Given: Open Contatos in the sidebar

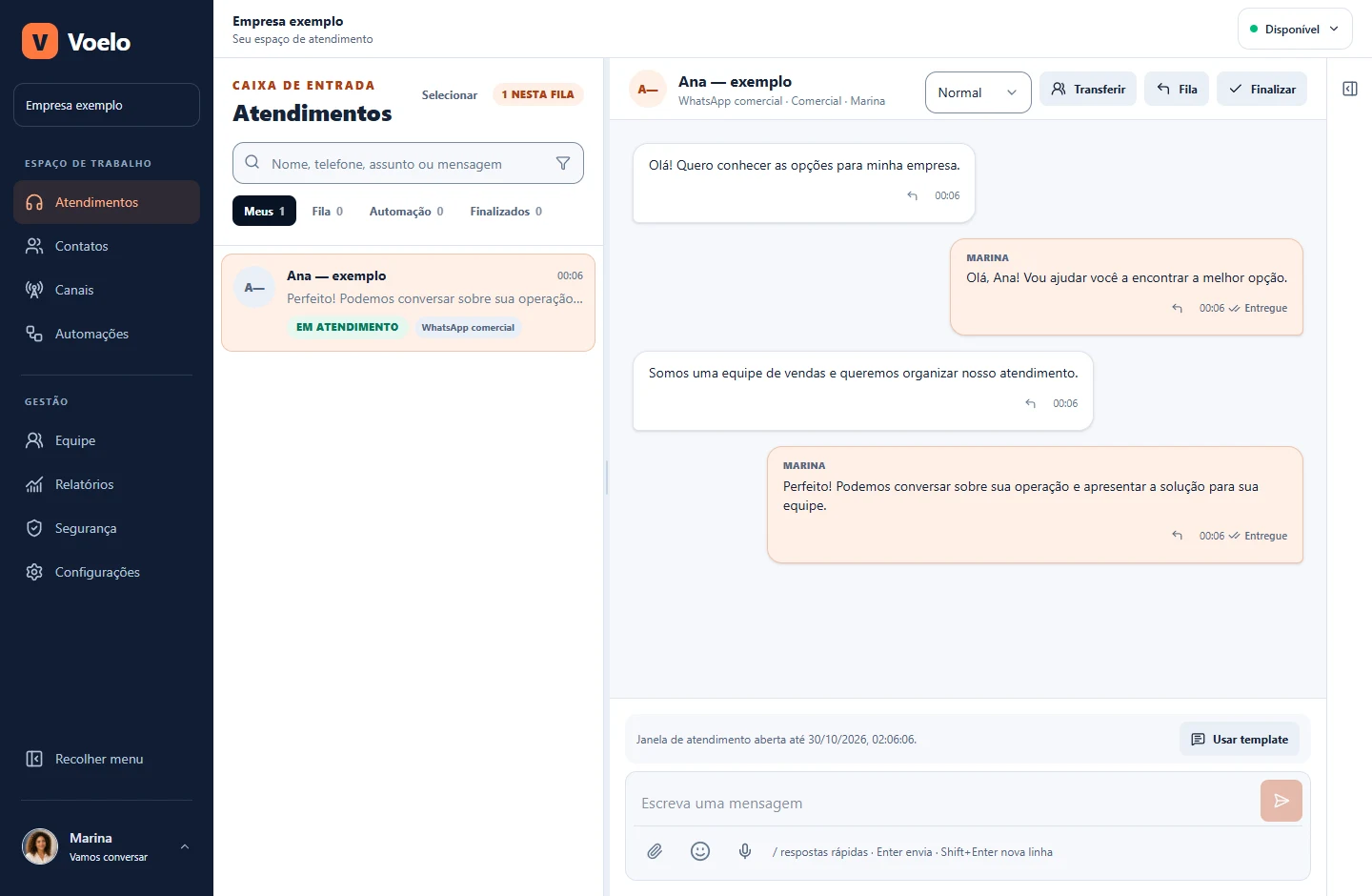Looking at the screenshot, I should pos(107,246).
